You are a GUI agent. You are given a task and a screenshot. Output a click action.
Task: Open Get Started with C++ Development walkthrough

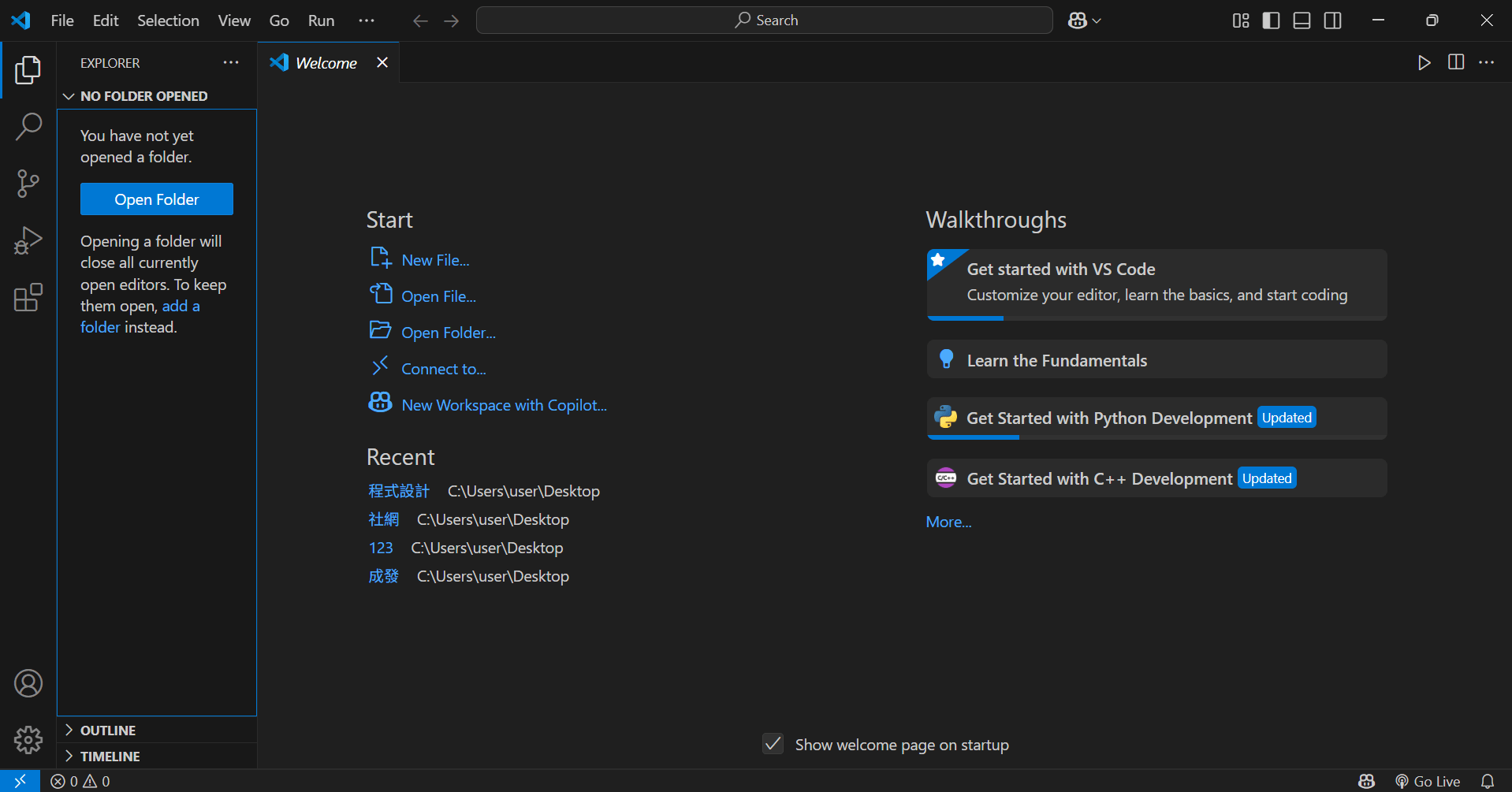click(1156, 478)
